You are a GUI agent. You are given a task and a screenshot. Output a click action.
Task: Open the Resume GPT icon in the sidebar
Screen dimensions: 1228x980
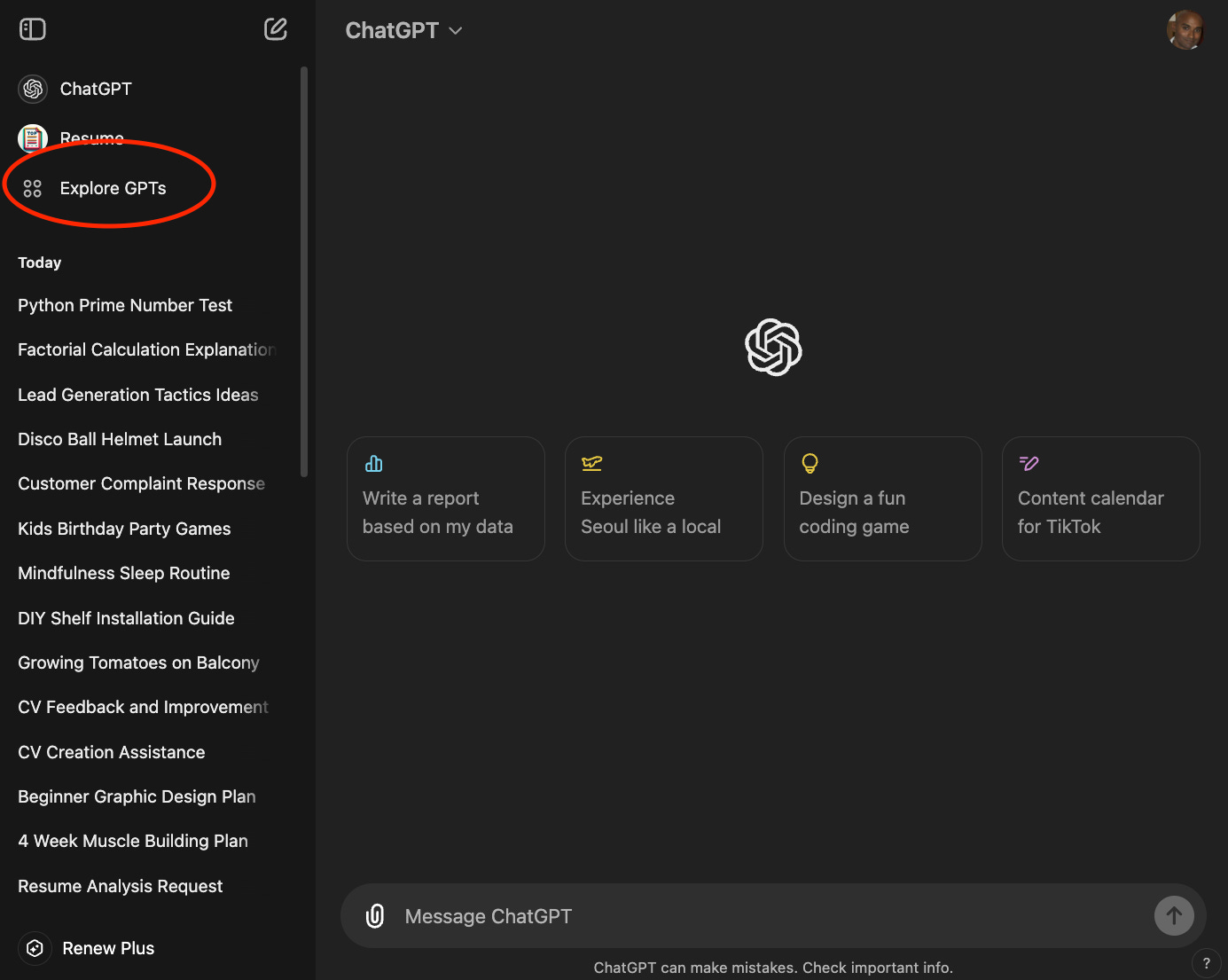pos(33,138)
